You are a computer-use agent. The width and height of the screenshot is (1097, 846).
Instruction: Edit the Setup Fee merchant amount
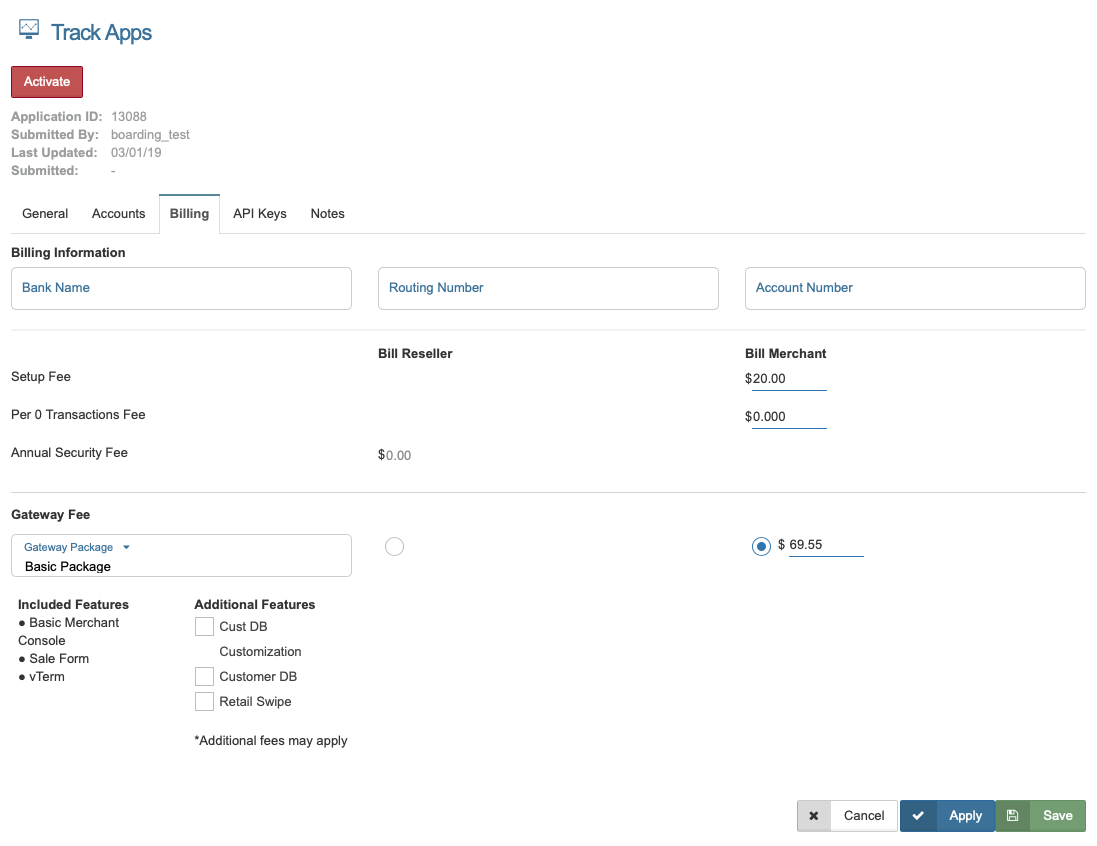[x=788, y=379]
